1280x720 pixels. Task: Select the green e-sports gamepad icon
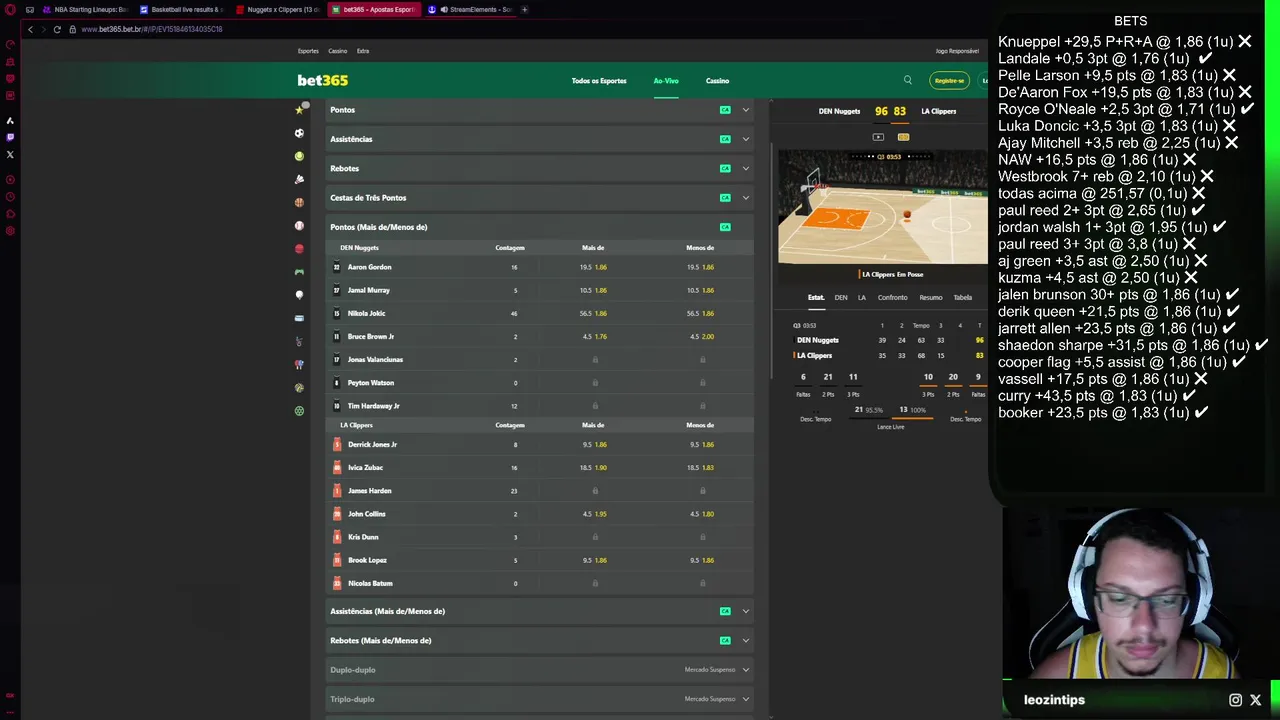click(299, 271)
